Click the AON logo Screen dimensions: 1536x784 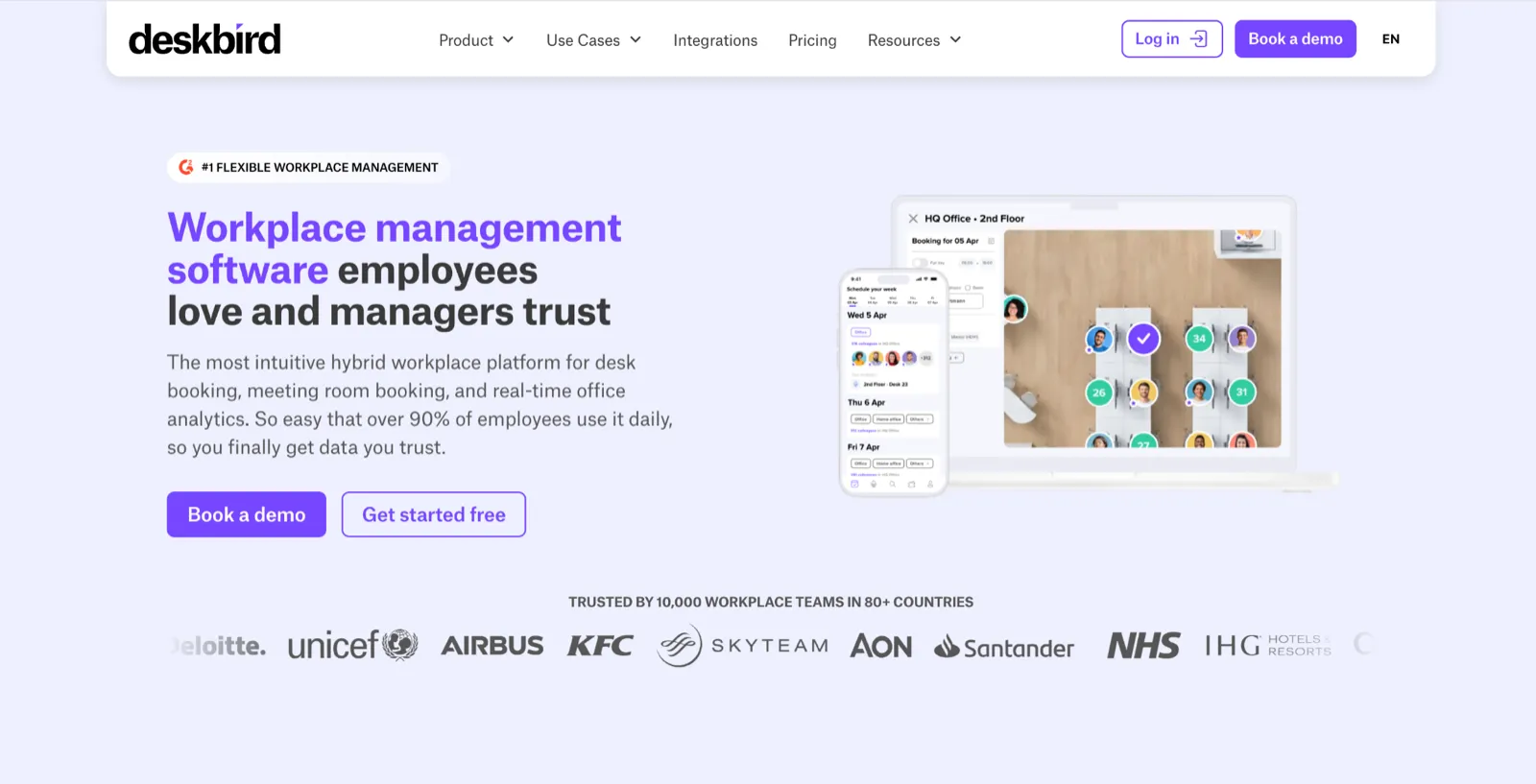tap(881, 646)
